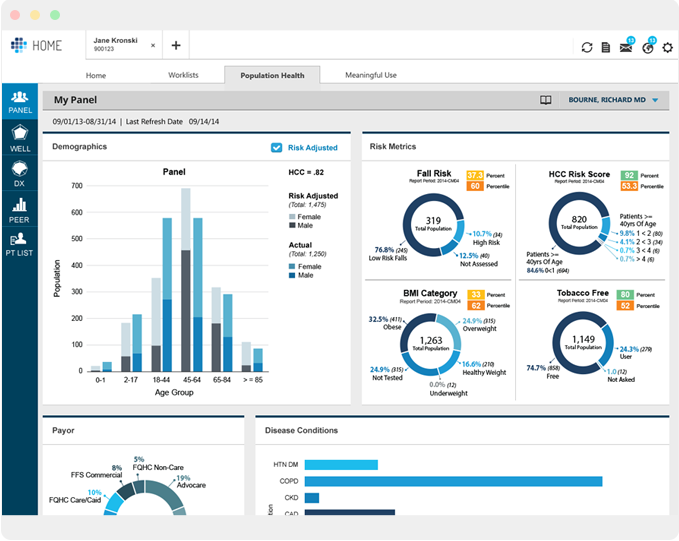The image size is (679, 541).
Task: Open the document icon in top toolbar
Action: click(x=606, y=47)
